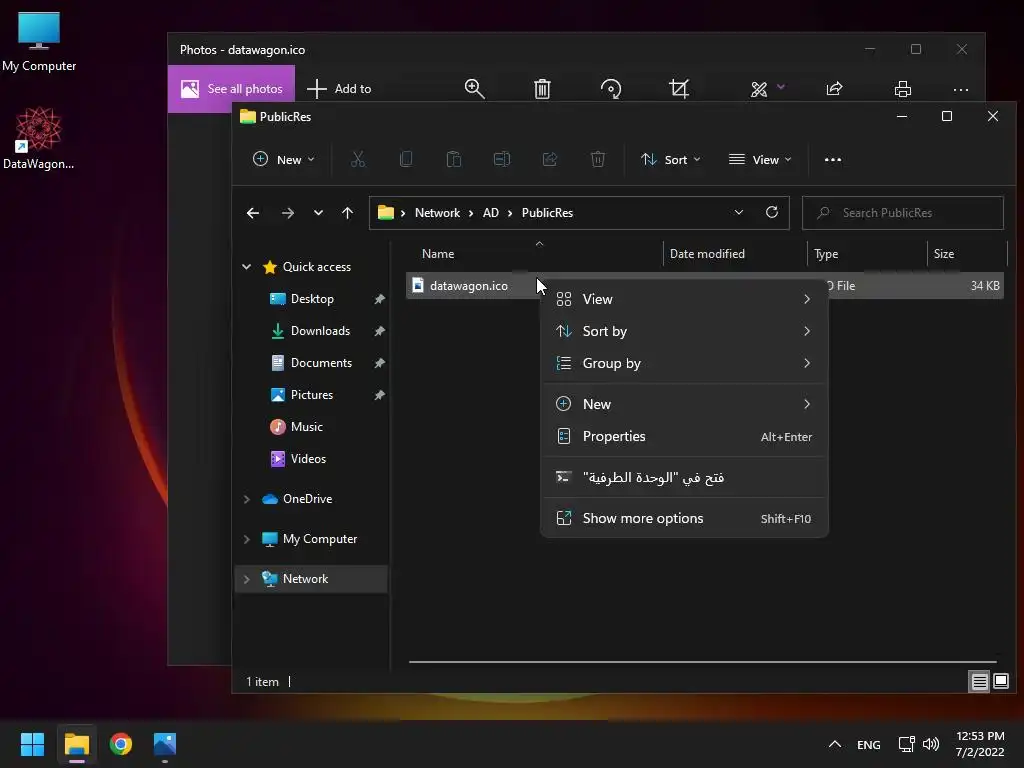The width and height of the screenshot is (1024, 768).
Task: Expand the address bar history dropdown
Action: (739, 212)
